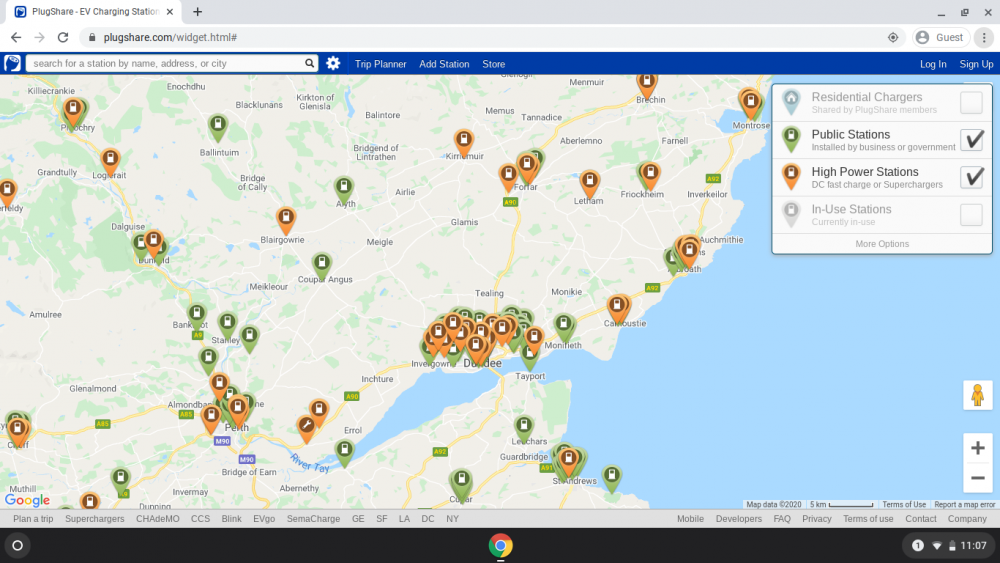The height and width of the screenshot is (563, 1000).
Task: Click Sign Up
Action: [x=976, y=64]
